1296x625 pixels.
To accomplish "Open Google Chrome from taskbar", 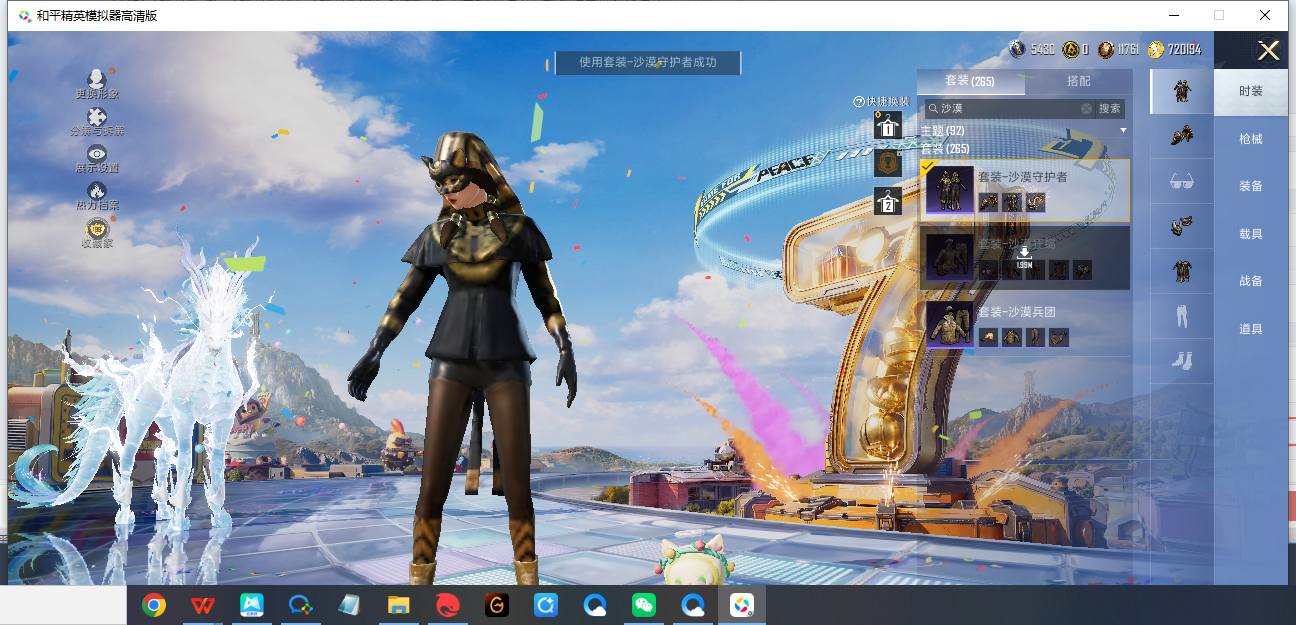I will pos(153,605).
